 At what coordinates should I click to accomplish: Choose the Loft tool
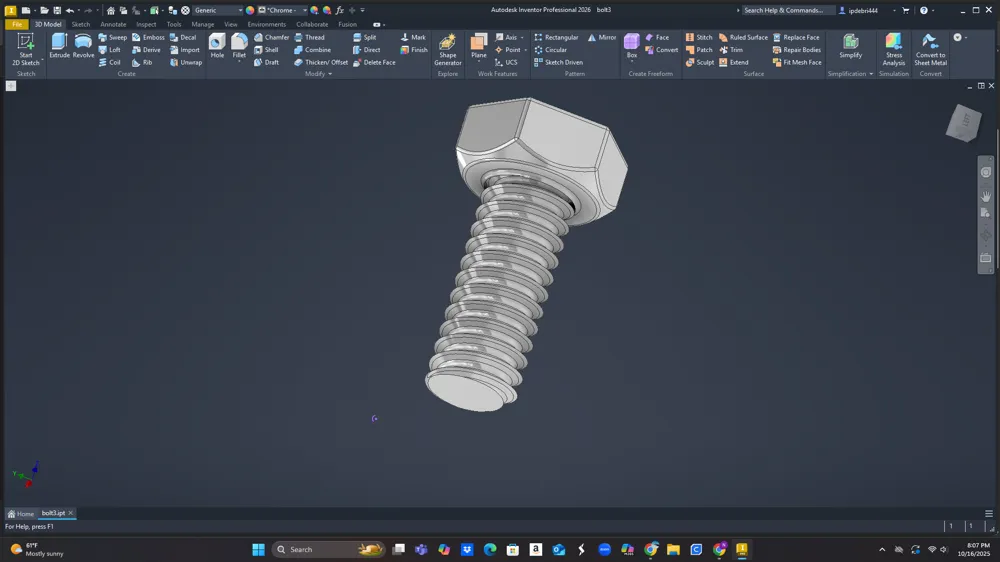pyautogui.click(x=109, y=50)
